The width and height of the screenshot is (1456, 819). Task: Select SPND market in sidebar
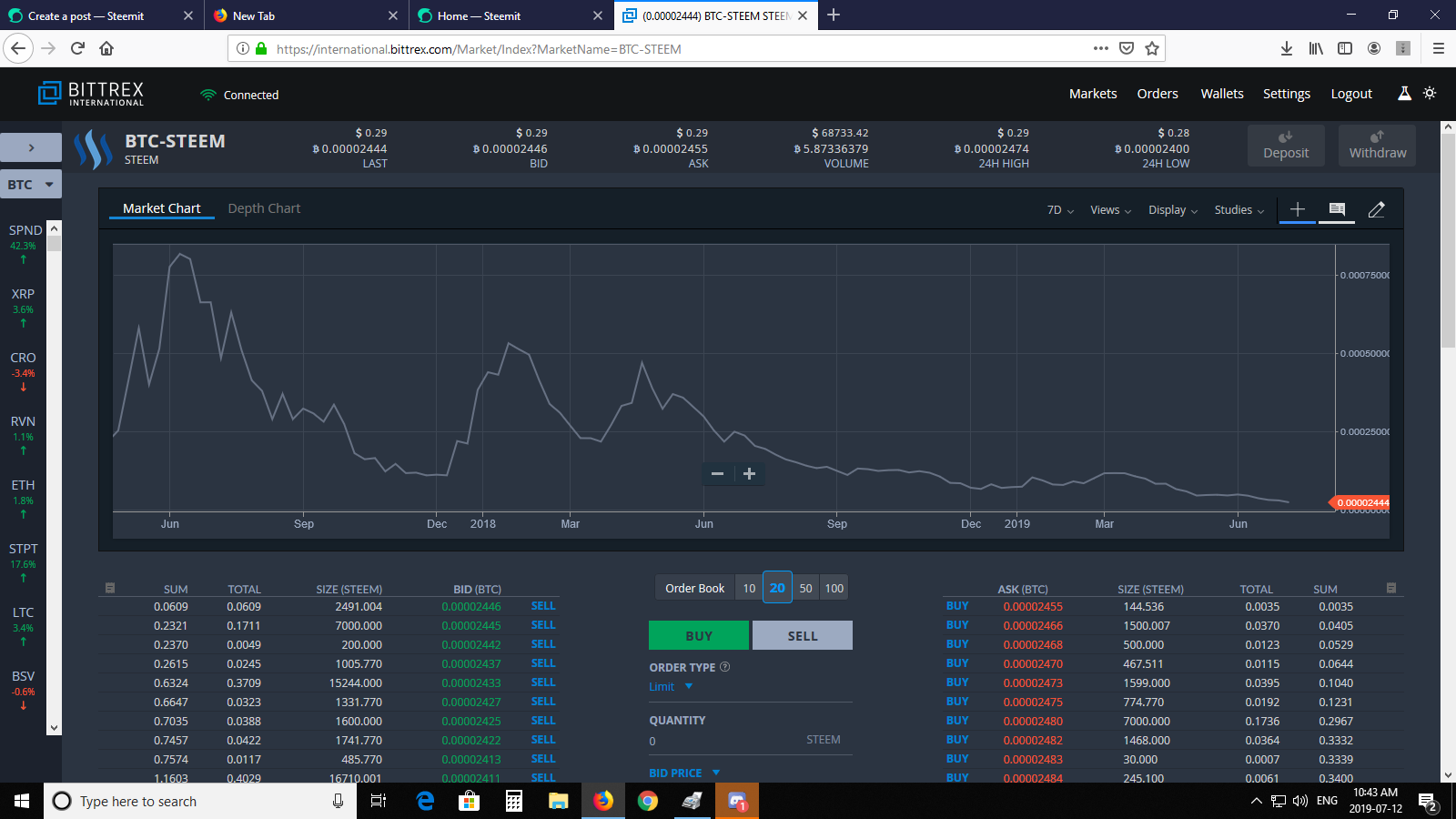pos(25,244)
